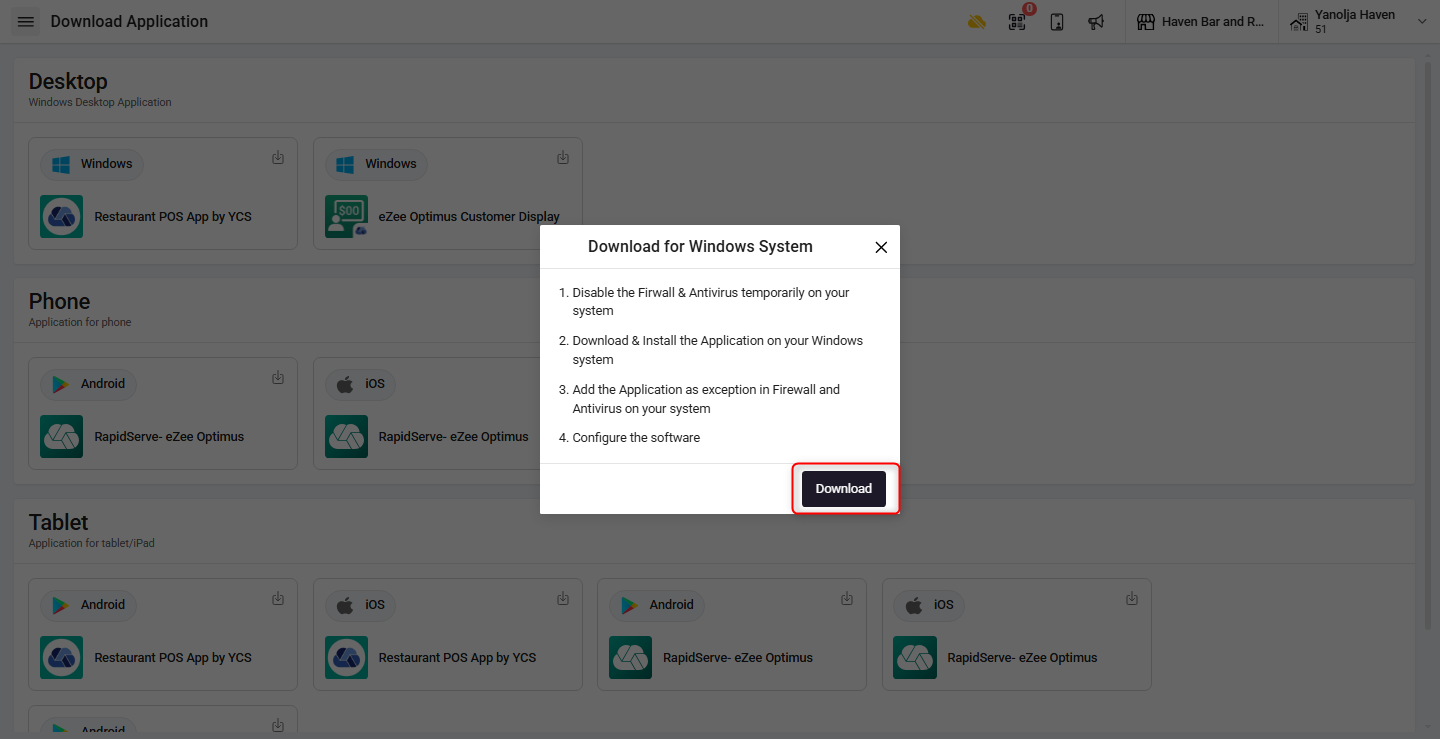Click 'eZee Optimus Customer Display' text

point(469,217)
